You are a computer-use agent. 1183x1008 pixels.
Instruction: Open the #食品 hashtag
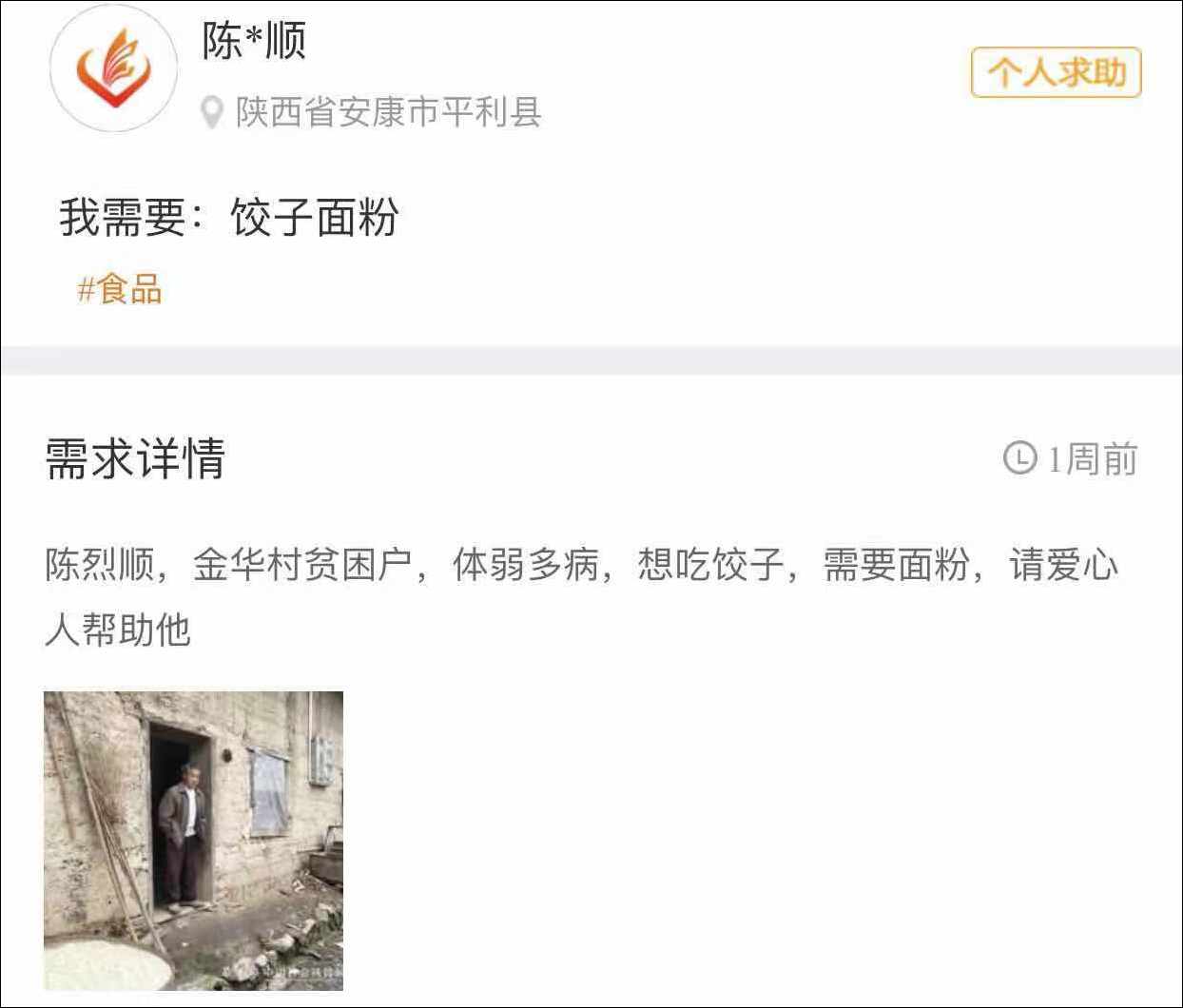pyautogui.click(x=120, y=289)
